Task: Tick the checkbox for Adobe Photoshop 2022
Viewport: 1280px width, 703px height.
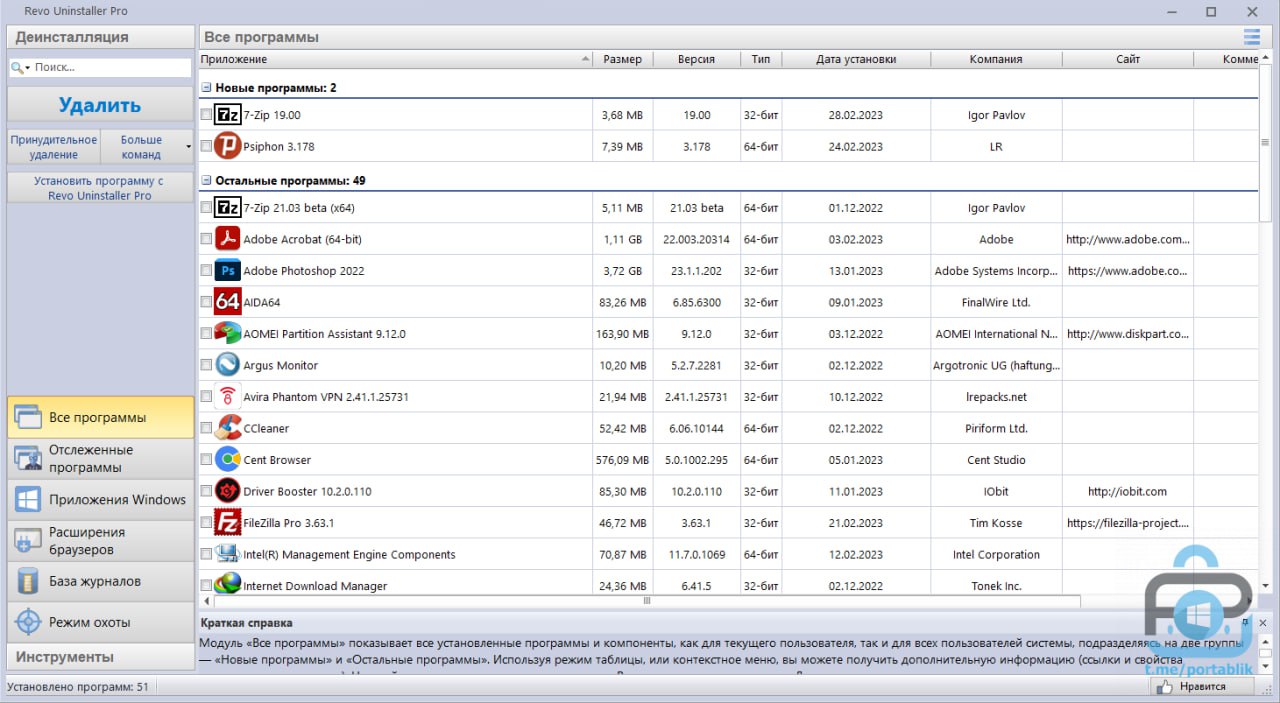Action: click(206, 271)
